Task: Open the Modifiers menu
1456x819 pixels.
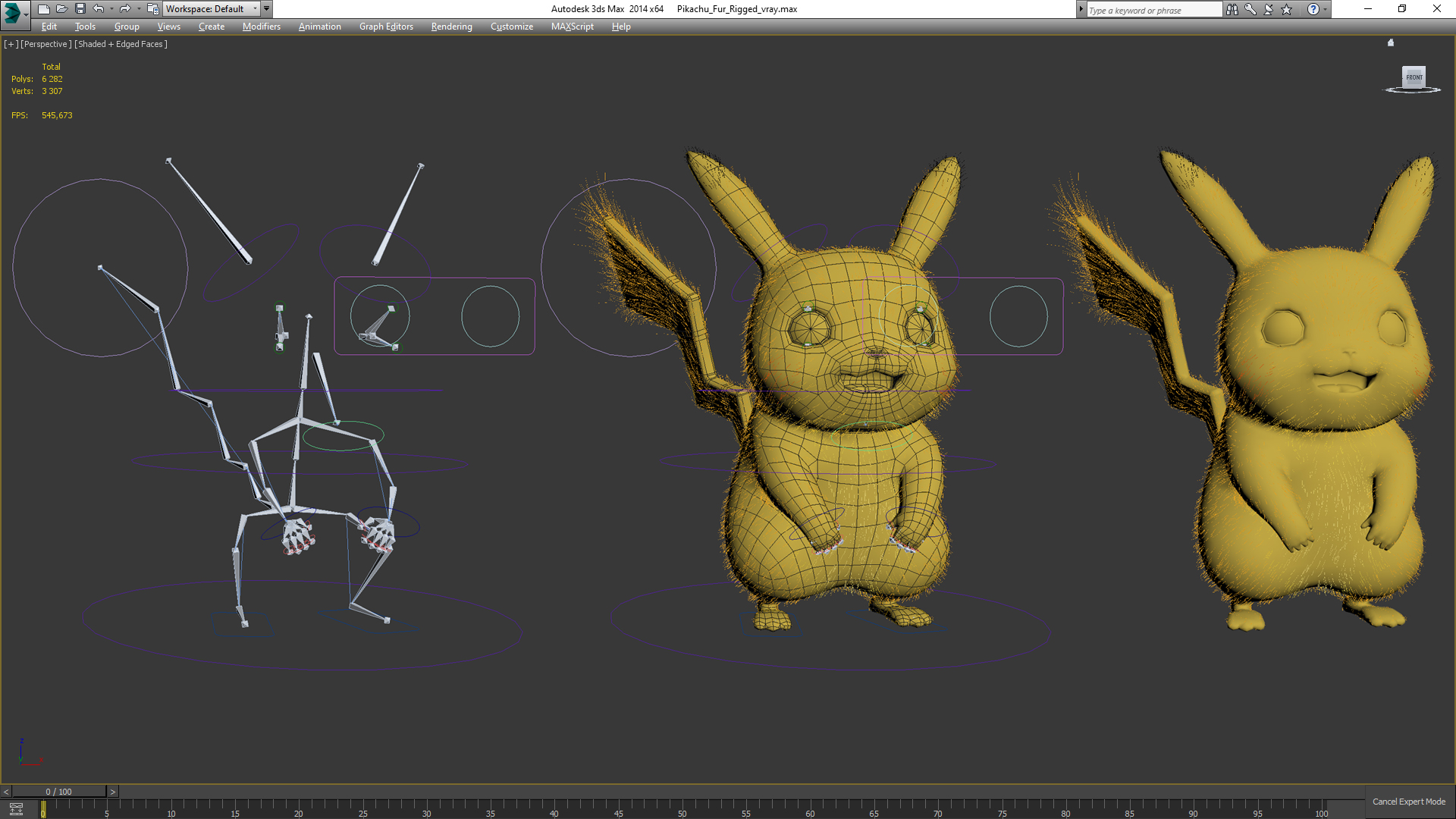Action: point(262,27)
